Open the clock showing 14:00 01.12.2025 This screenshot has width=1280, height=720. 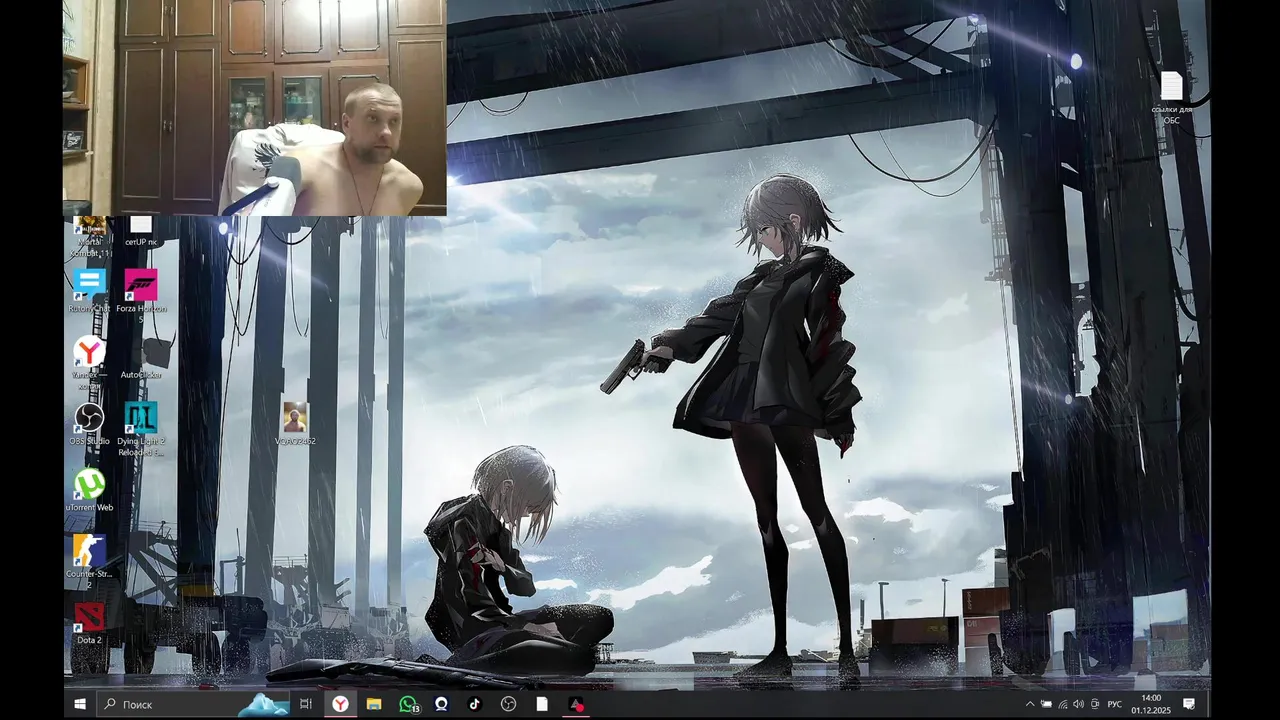click(1151, 704)
